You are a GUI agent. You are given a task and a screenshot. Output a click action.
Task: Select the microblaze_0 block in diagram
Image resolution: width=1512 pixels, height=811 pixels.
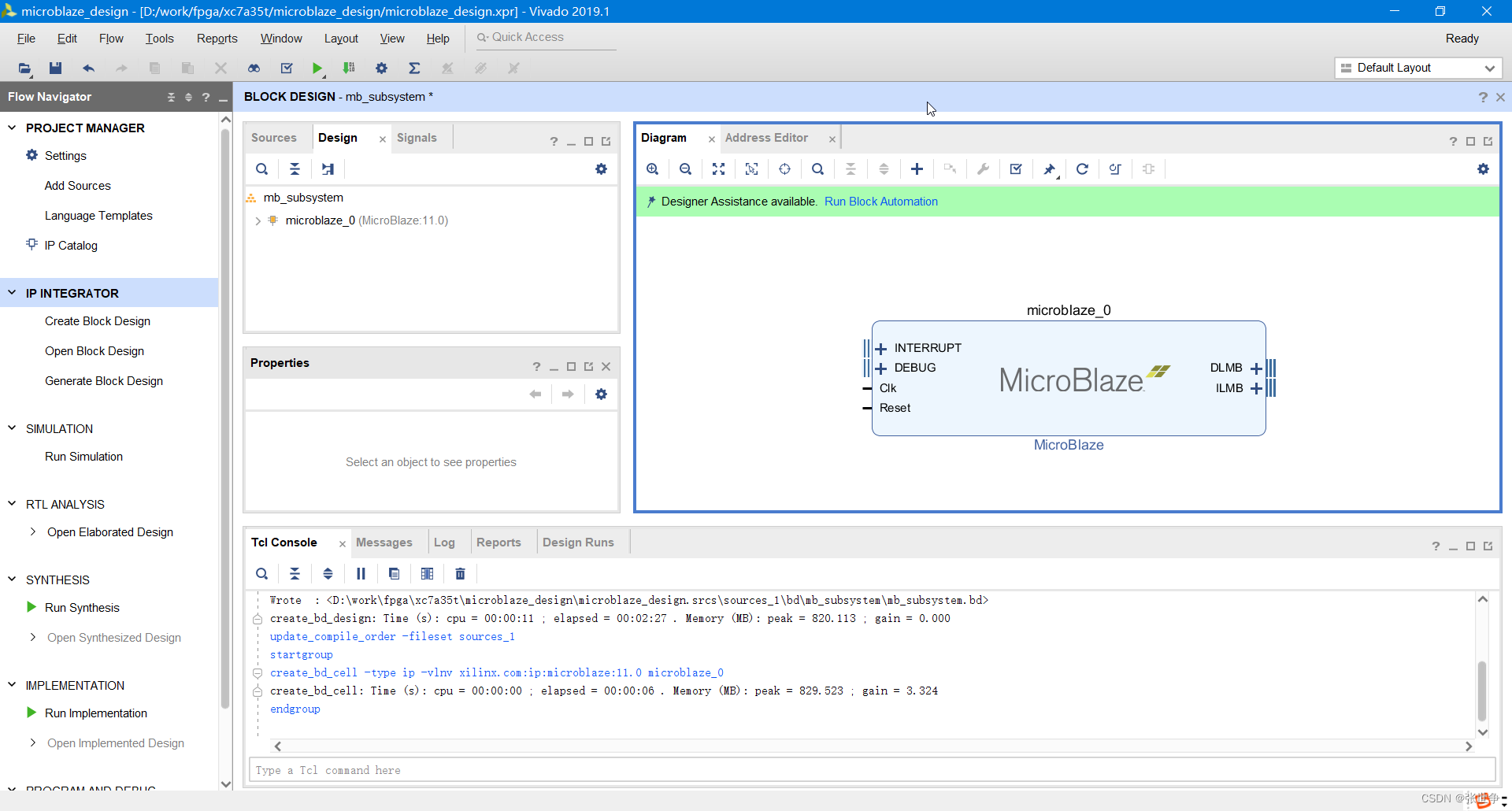[x=1069, y=379]
